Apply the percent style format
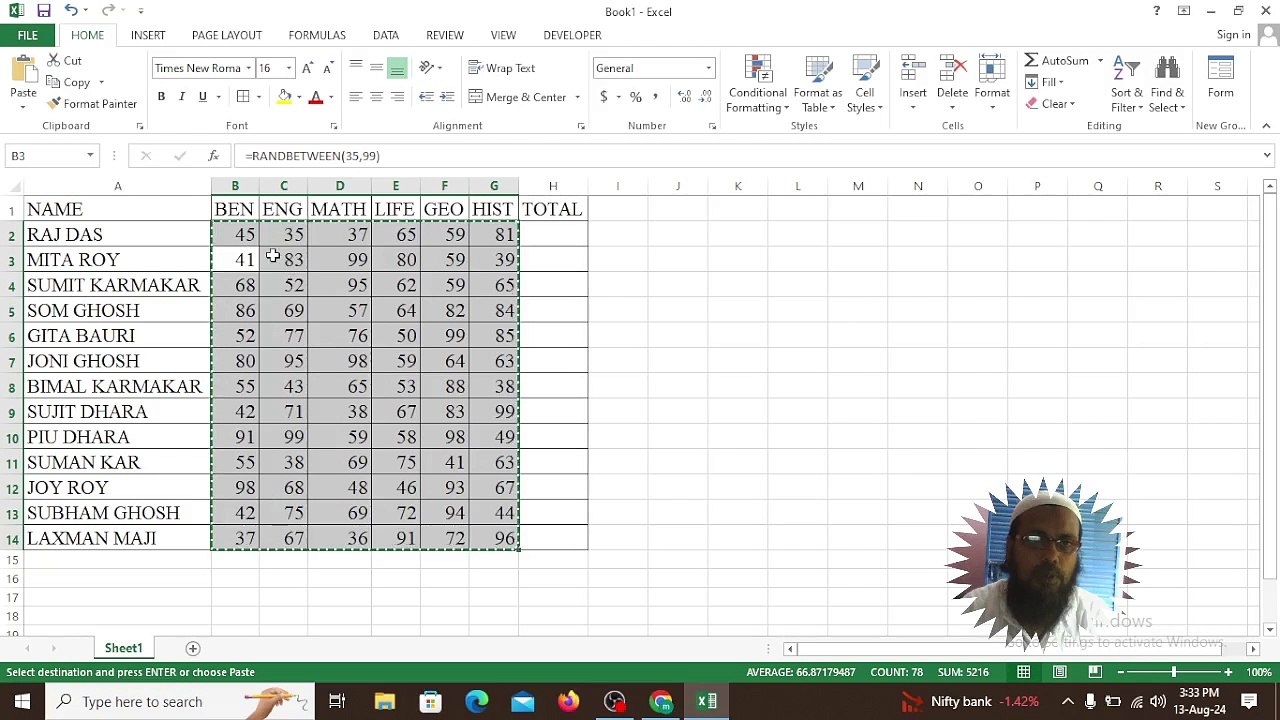The image size is (1280, 720). [x=635, y=97]
